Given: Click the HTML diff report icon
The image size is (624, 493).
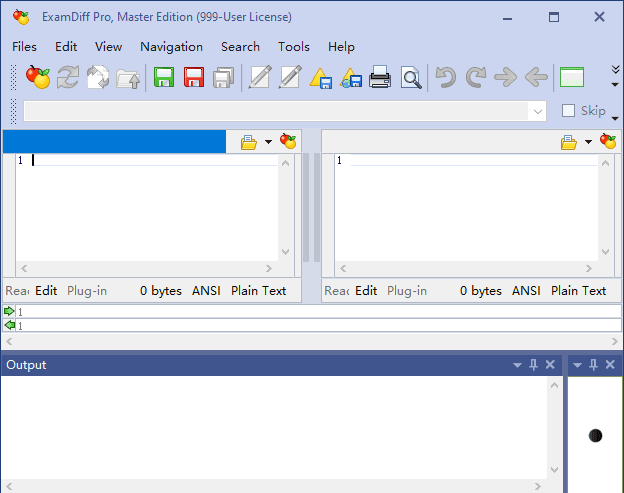Looking at the screenshot, I should 351,78.
